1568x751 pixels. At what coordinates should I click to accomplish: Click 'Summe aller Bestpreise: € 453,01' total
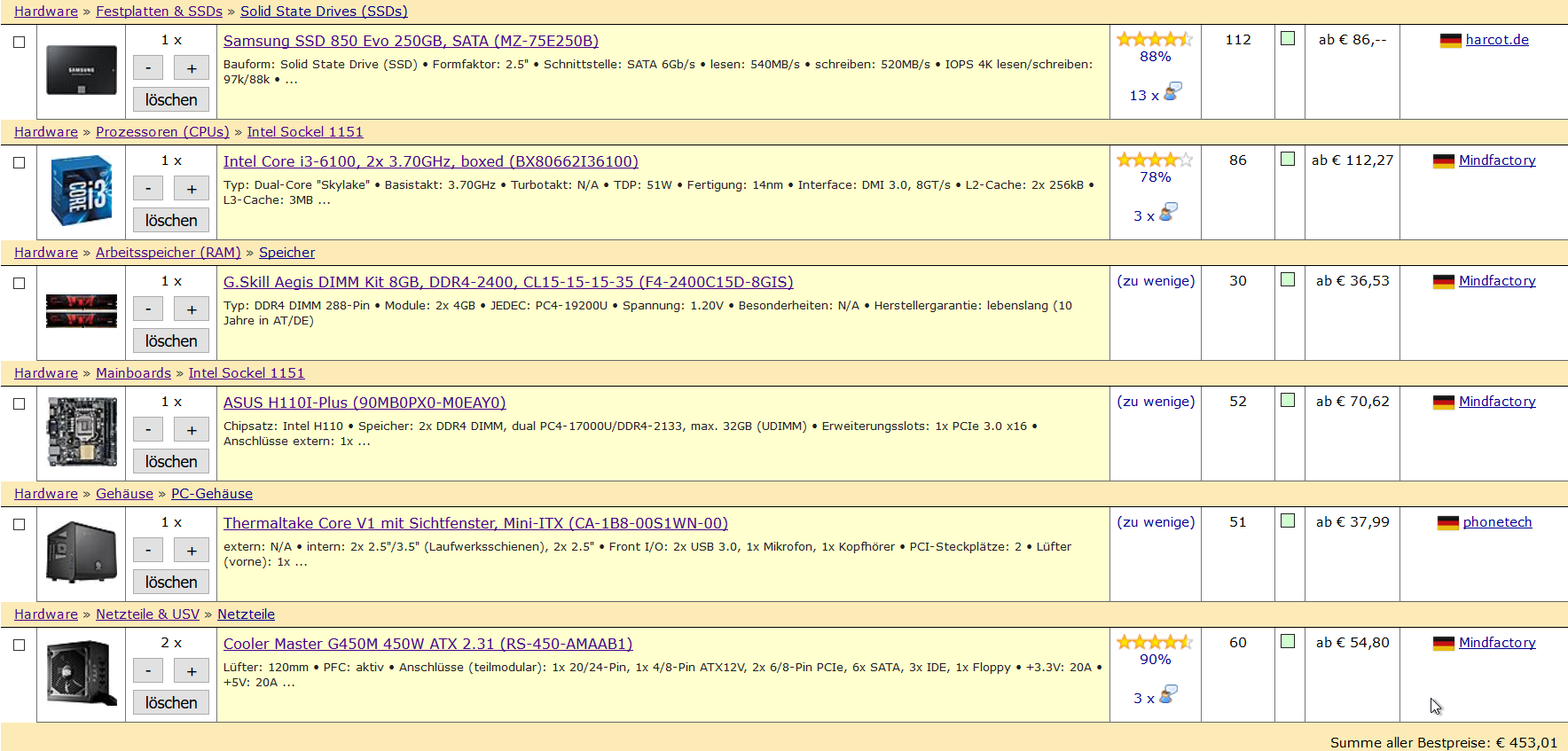[x=1444, y=743]
